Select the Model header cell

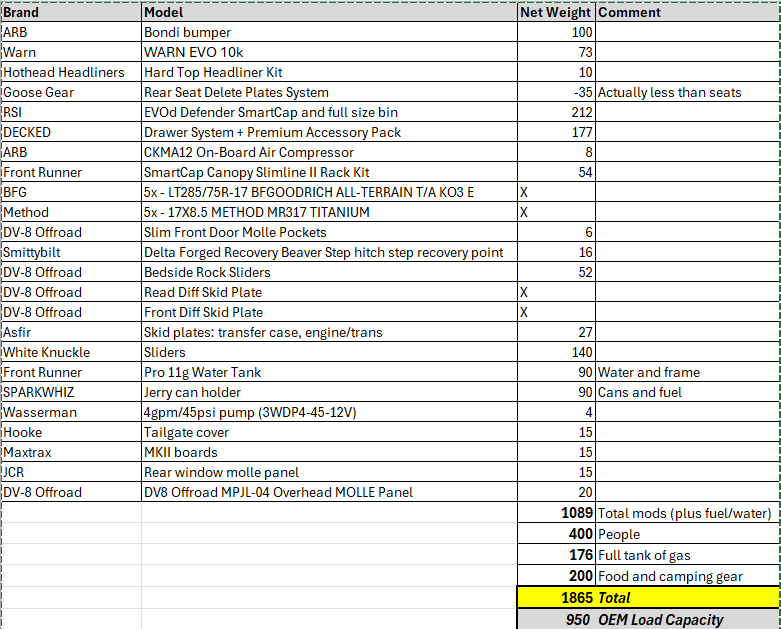click(x=329, y=12)
